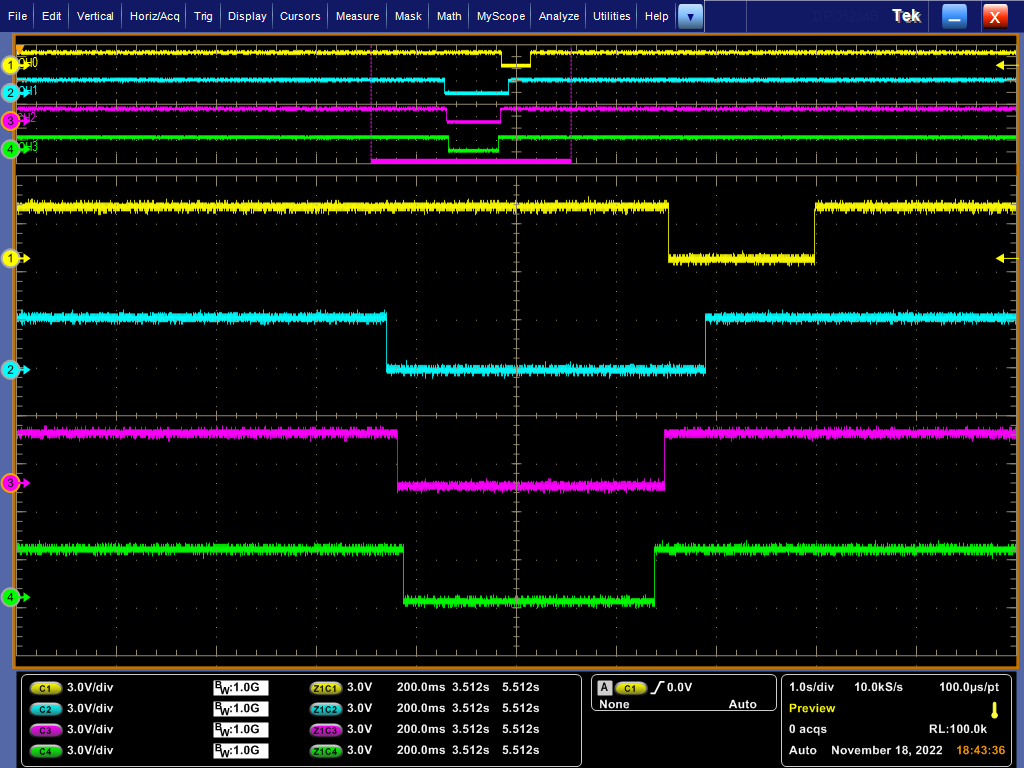The width and height of the screenshot is (1024, 768).
Task: Click the date November 18, 2022
Action: 887,750
